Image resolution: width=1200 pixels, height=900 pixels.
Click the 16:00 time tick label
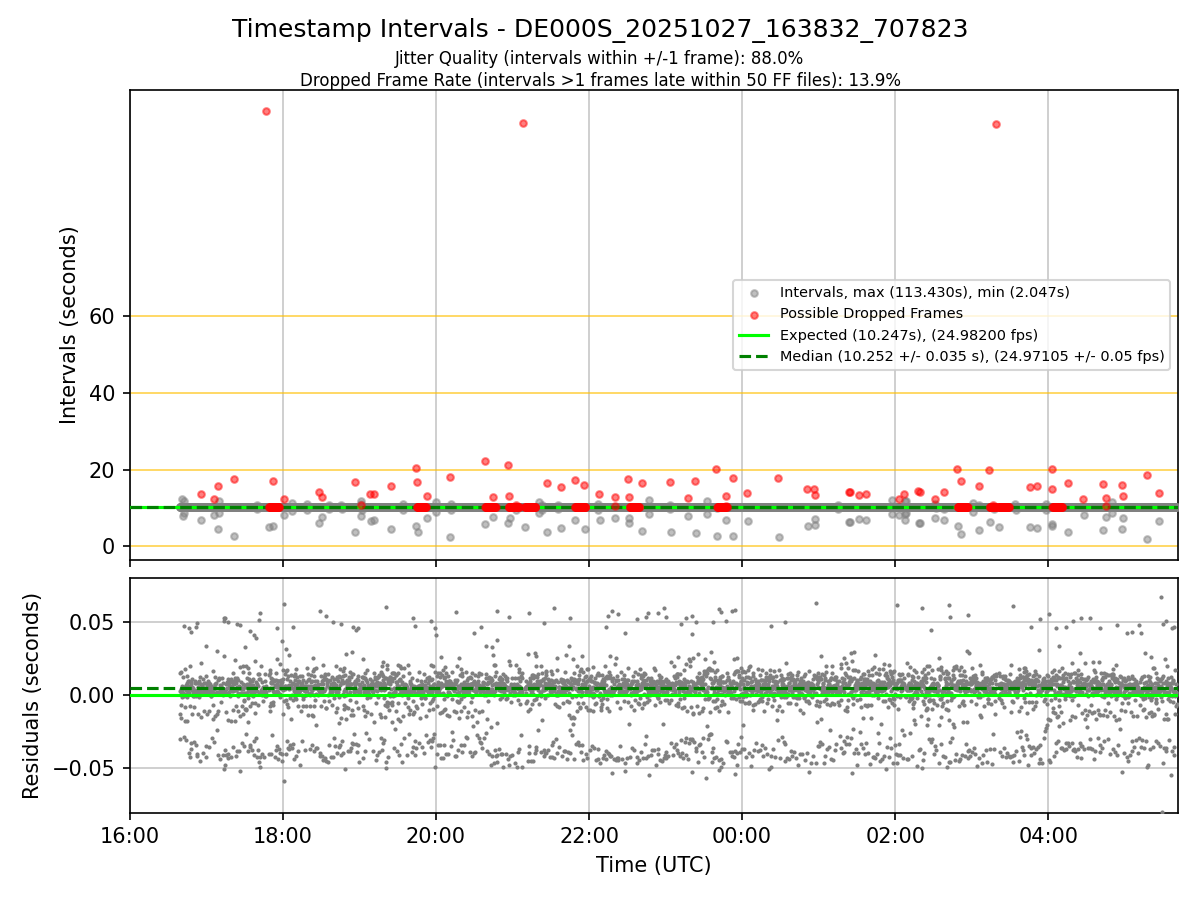pos(130,835)
